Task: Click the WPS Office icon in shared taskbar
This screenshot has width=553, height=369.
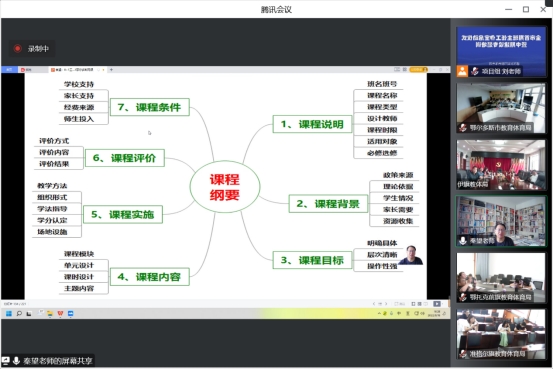Action: coord(60,314)
